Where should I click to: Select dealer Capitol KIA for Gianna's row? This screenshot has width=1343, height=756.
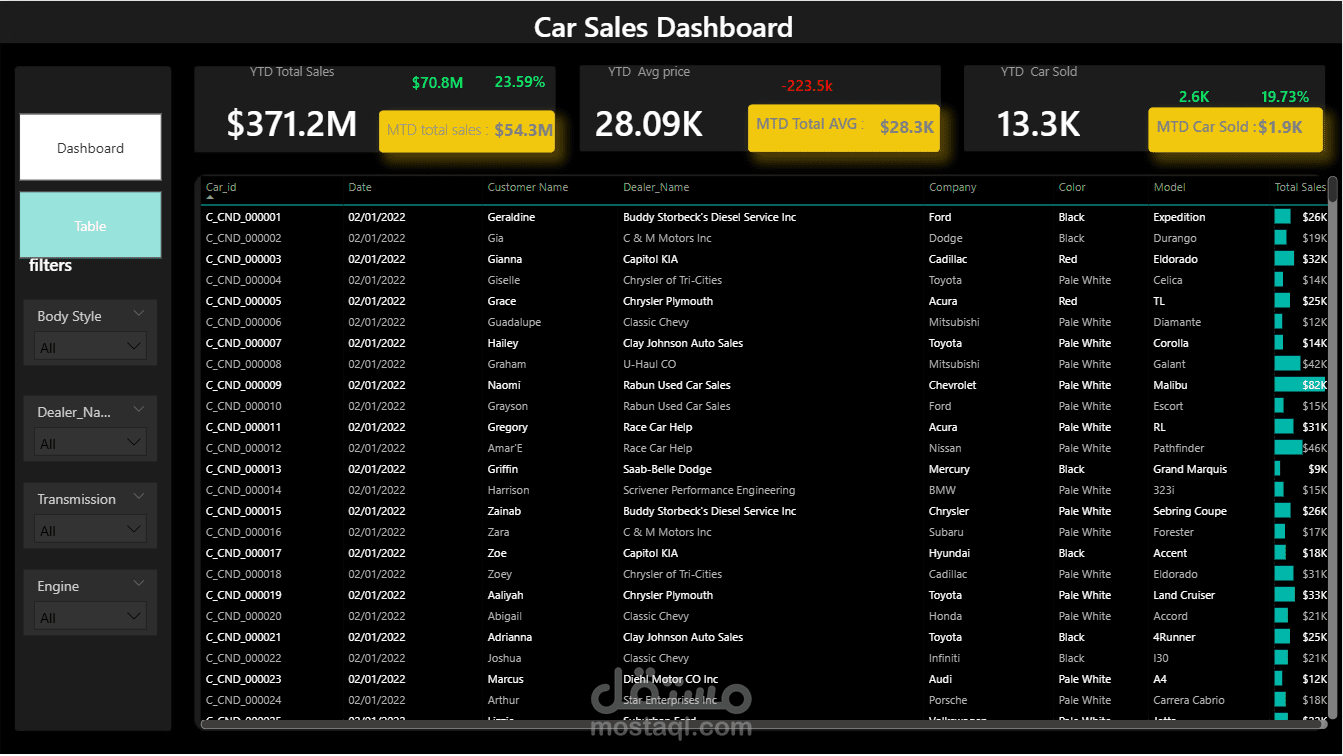[x=650, y=259]
